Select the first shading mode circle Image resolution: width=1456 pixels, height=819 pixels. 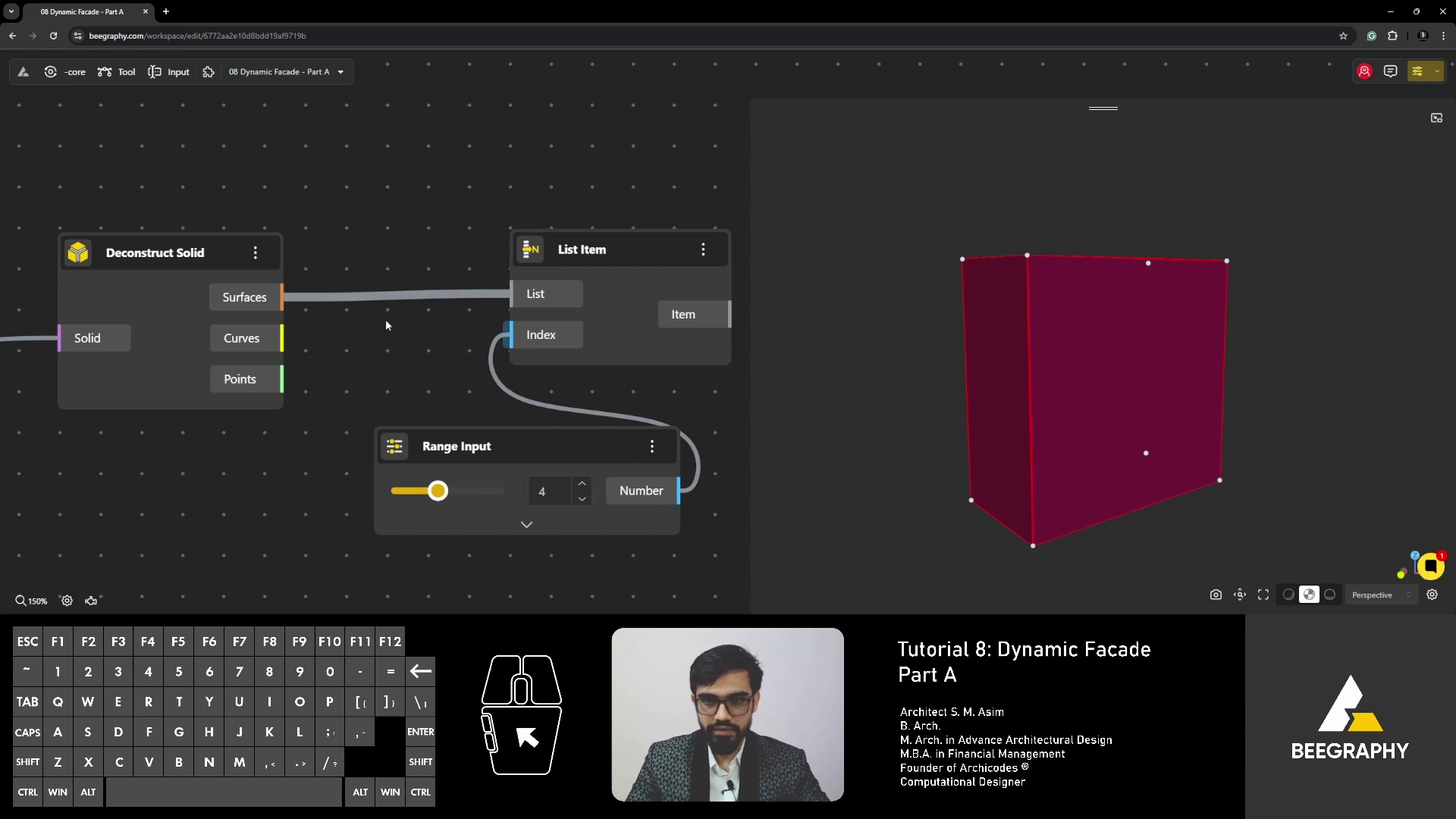pyautogui.click(x=1288, y=595)
